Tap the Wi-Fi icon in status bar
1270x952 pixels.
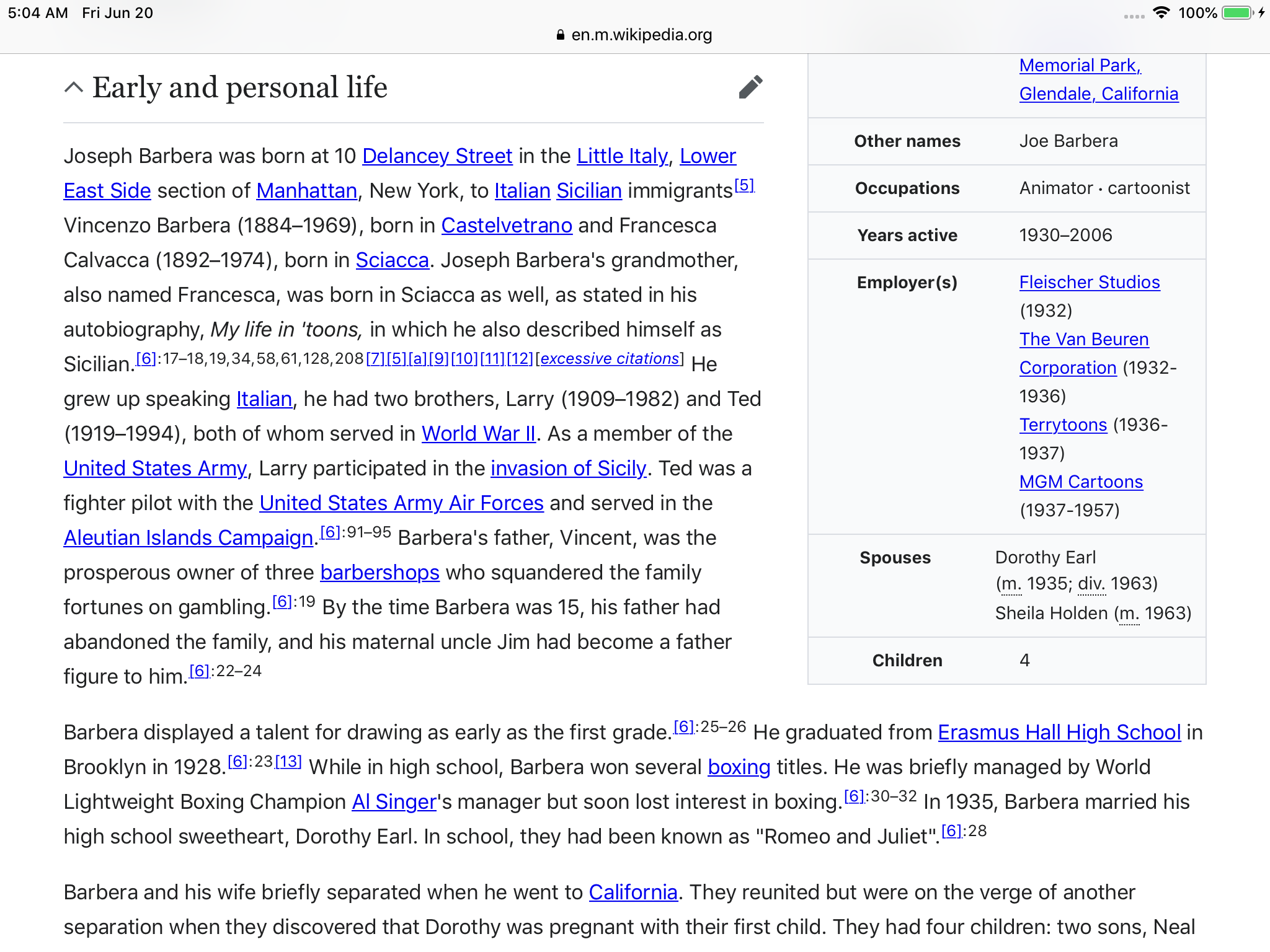coord(1161,13)
